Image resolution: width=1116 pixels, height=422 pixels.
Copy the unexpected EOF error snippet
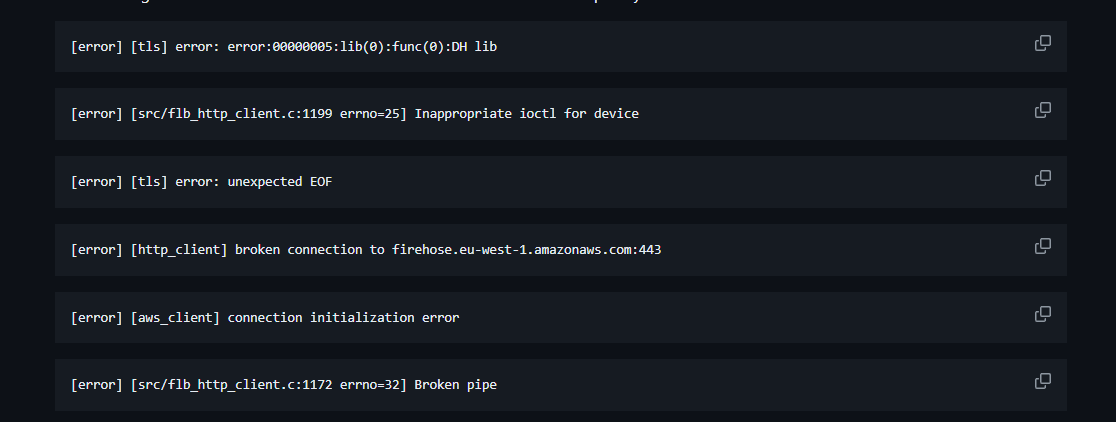(1042, 178)
